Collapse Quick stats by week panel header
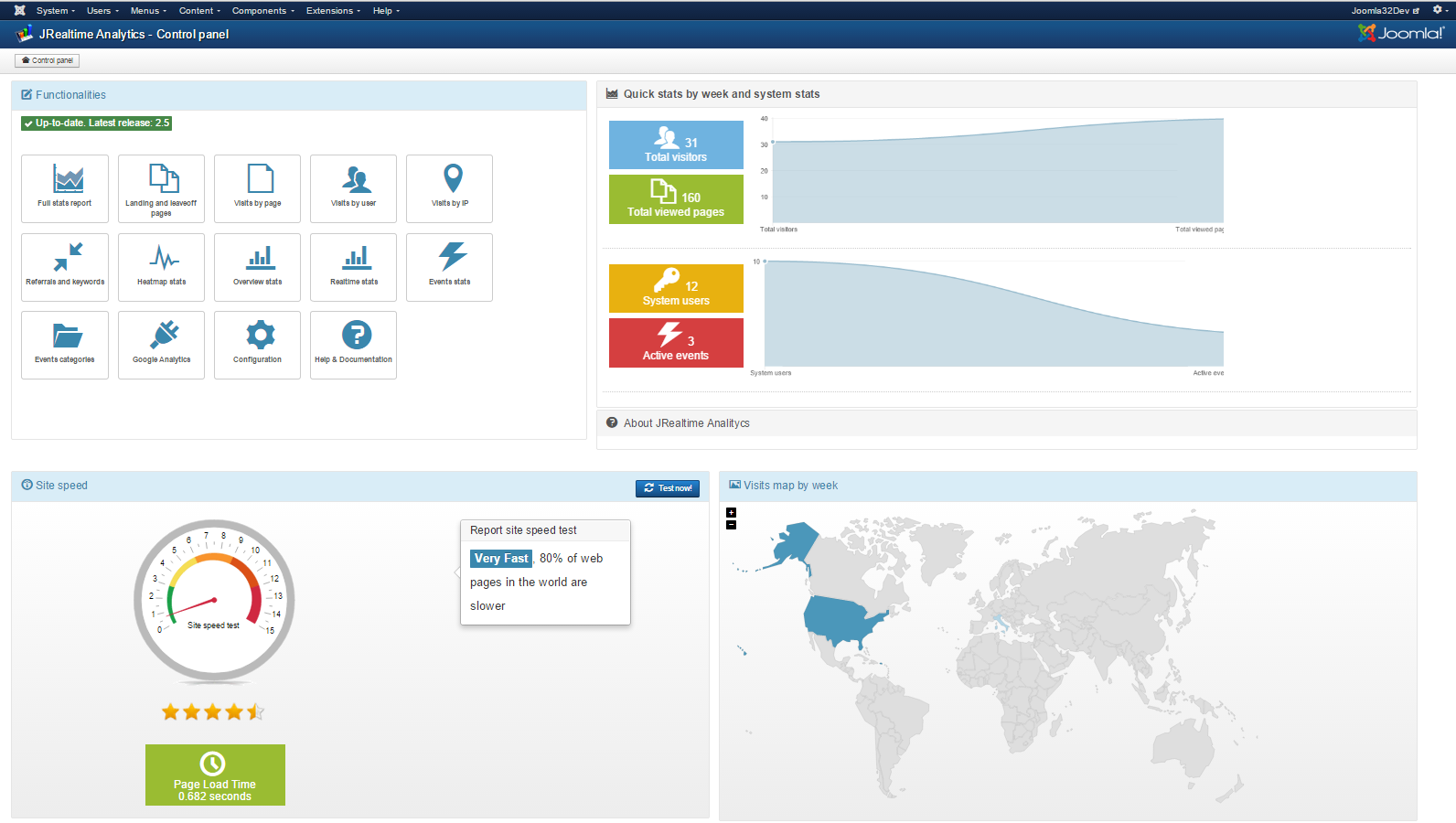This screenshot has width=1456, height=823. click(1006, 94)
